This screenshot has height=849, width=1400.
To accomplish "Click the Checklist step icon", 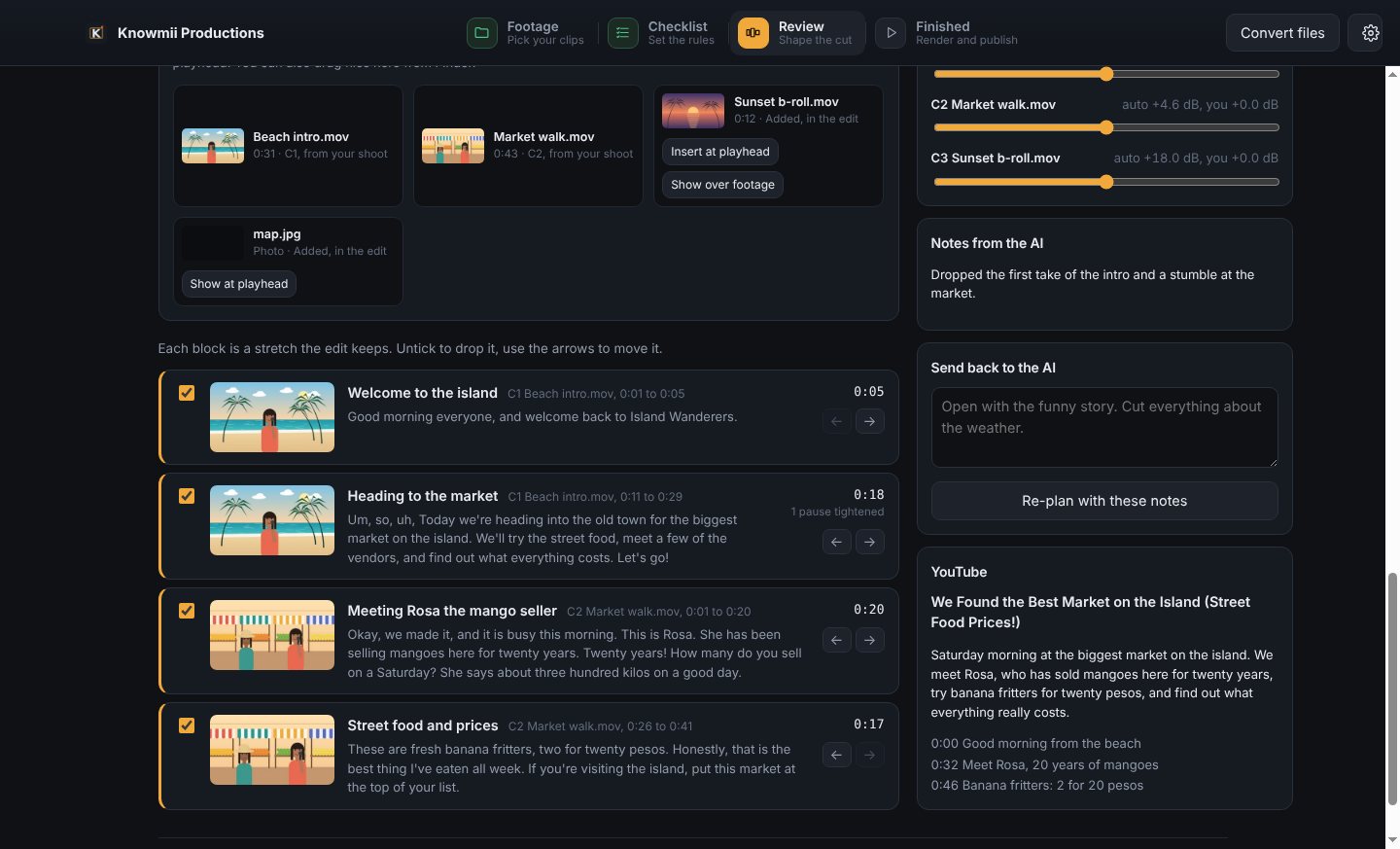I will 622,33.
